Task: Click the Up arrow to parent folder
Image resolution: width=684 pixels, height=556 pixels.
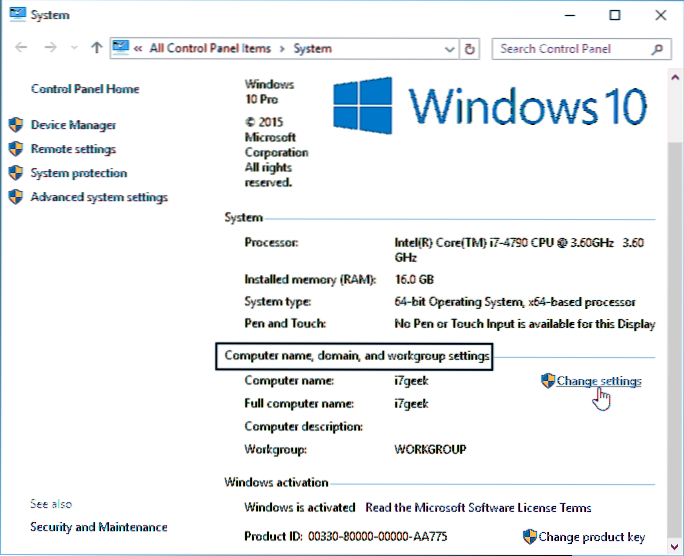Action: coord(96,48)
